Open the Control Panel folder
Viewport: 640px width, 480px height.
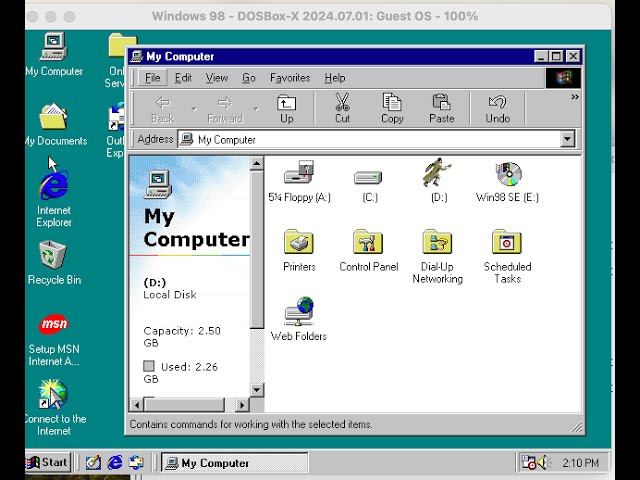point(368,250)
